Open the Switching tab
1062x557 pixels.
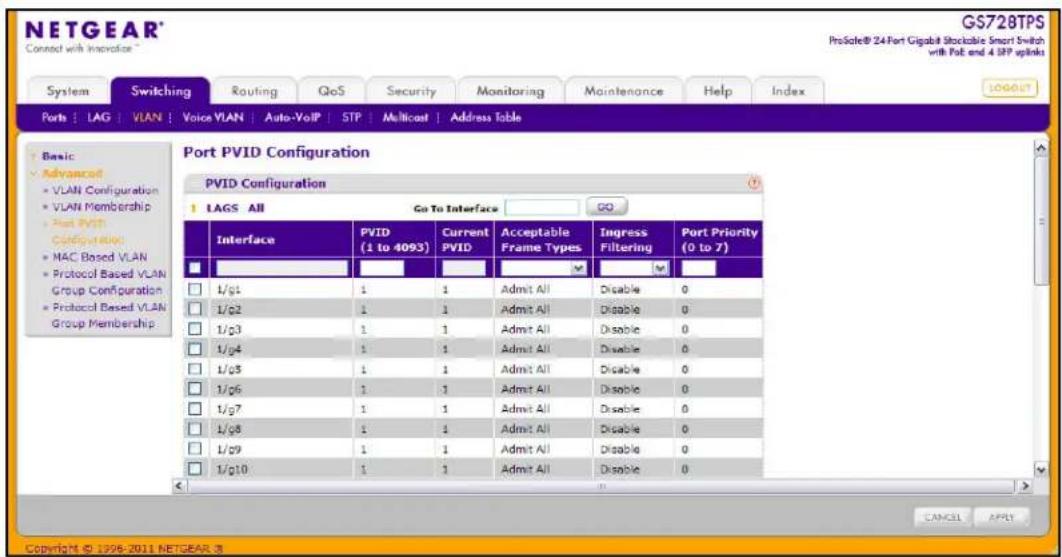tap(161, 91)
